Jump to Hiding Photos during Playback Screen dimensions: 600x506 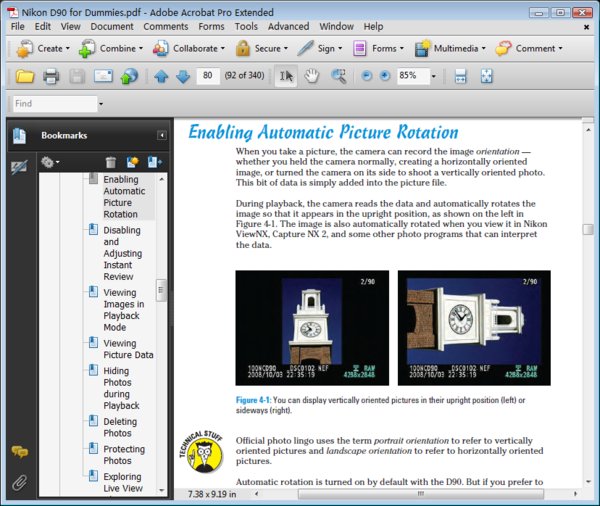tap(121, 388)
